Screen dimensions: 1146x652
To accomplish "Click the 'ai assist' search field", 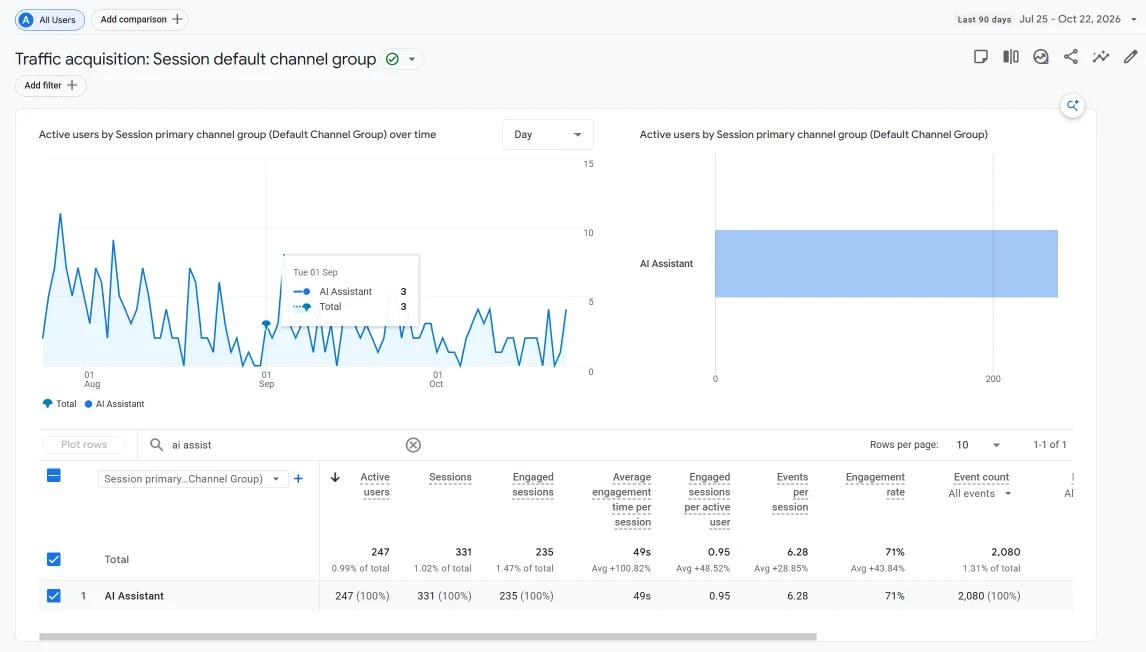I will click(x=285, y=444).
